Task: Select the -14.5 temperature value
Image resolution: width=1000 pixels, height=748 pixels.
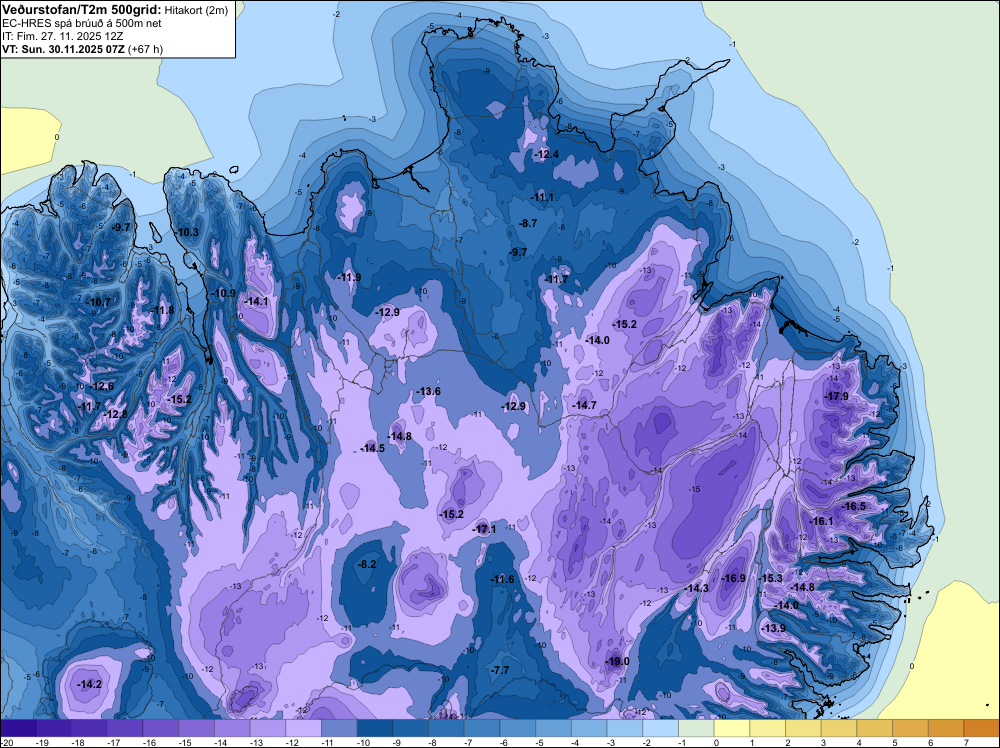Action: coord(372,448)
